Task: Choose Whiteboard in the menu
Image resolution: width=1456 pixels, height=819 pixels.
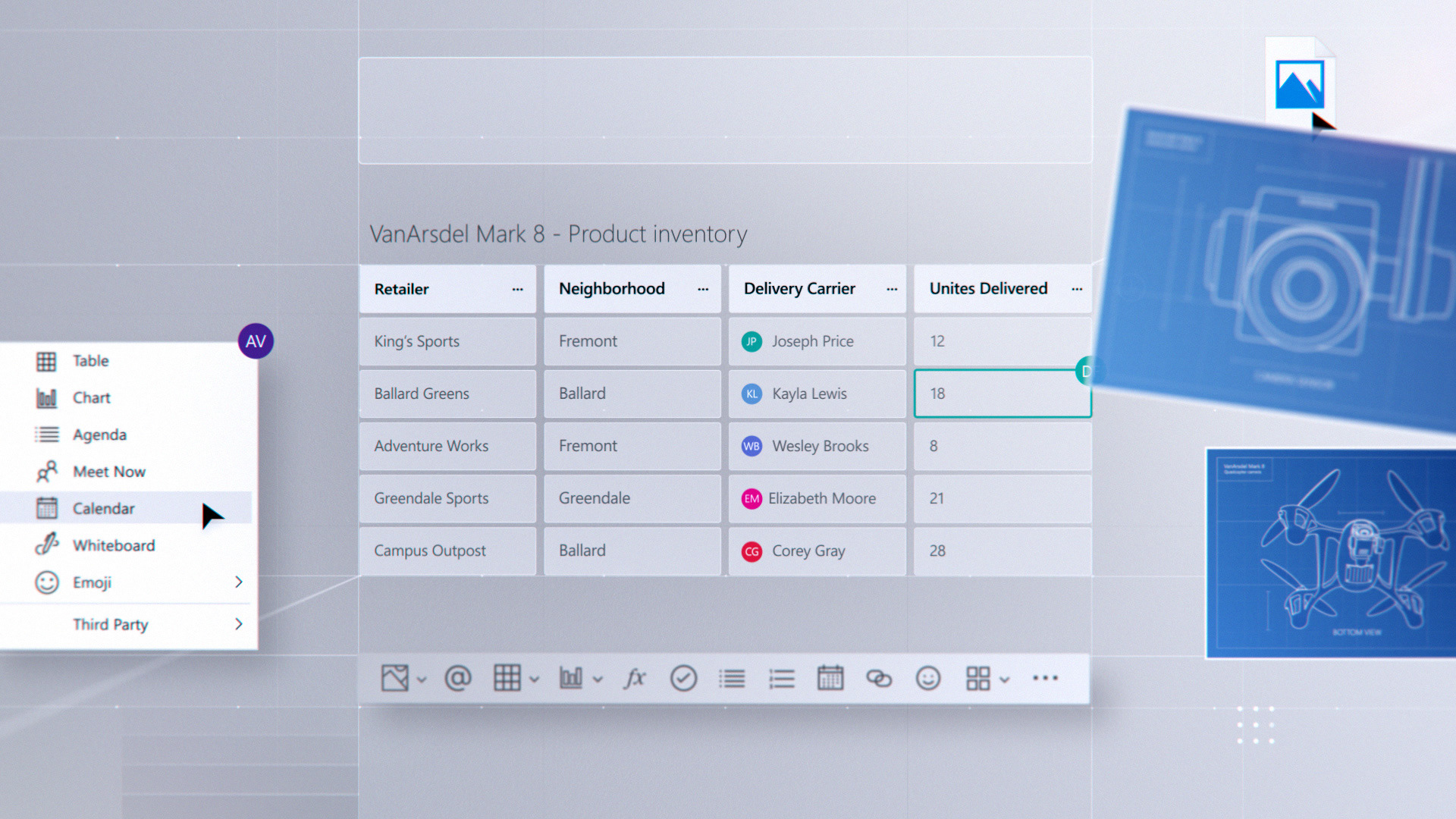Action: (113, 545)
